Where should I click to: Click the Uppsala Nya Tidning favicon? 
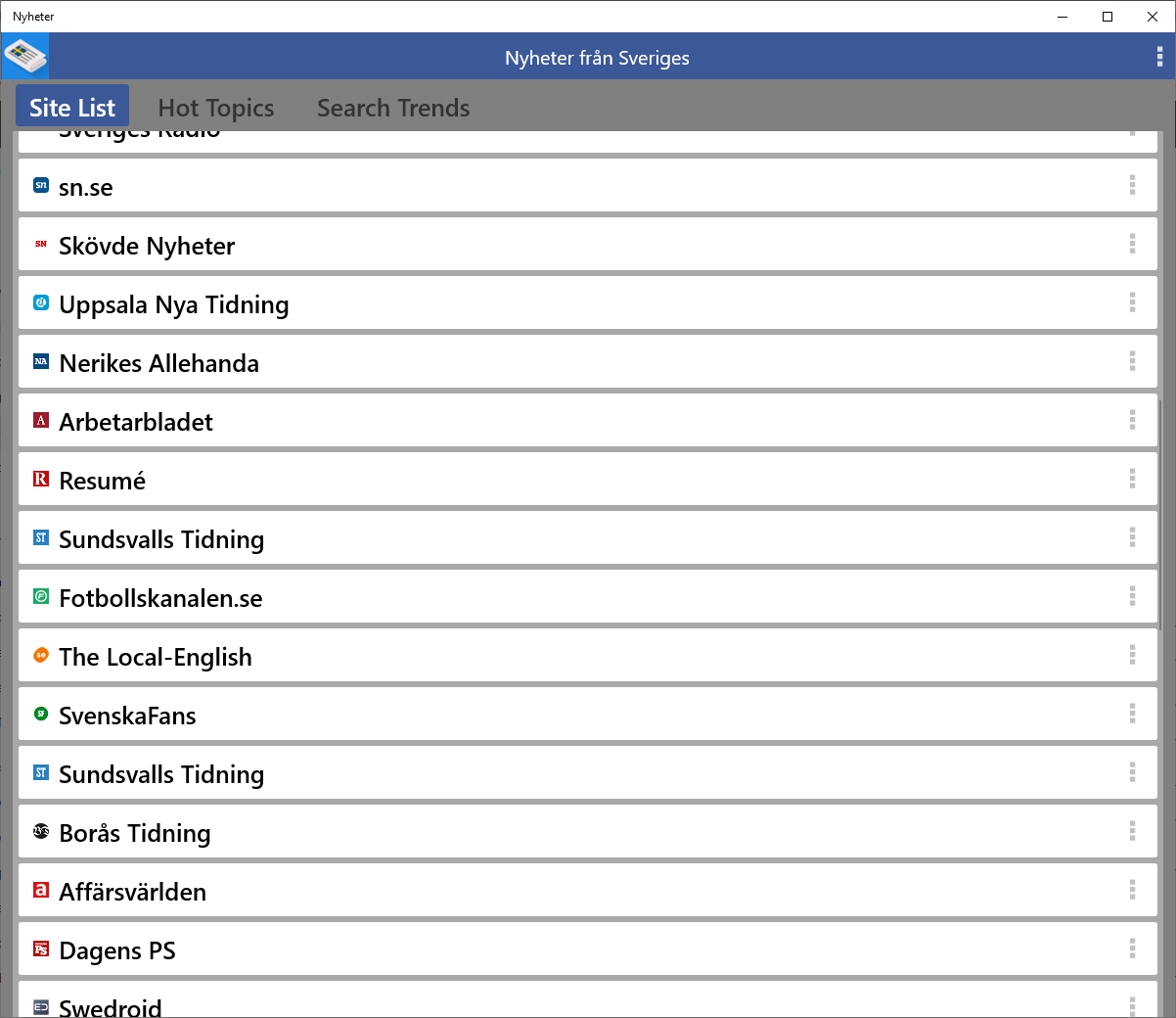click(x=41, y=302)
